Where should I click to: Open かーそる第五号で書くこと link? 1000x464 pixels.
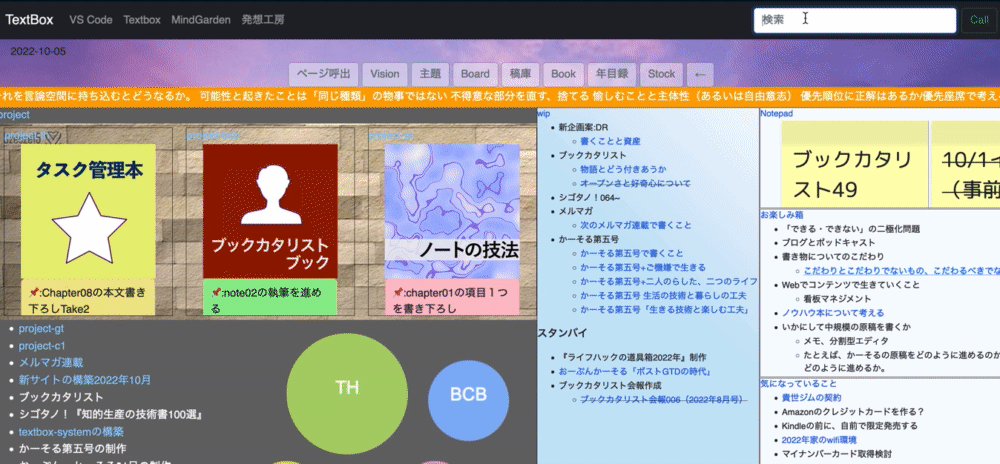(631, 253)
